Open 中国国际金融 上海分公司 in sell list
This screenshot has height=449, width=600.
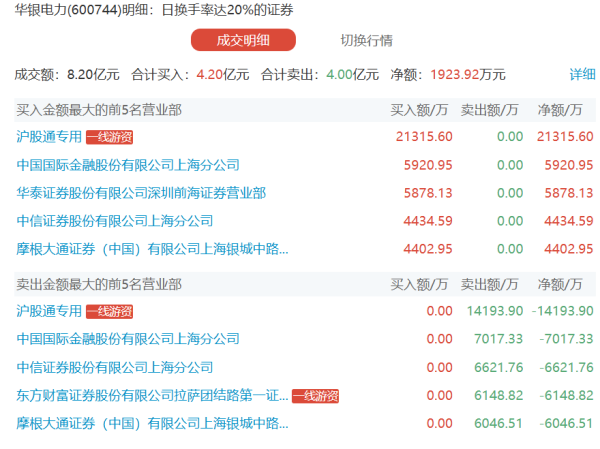128,339
